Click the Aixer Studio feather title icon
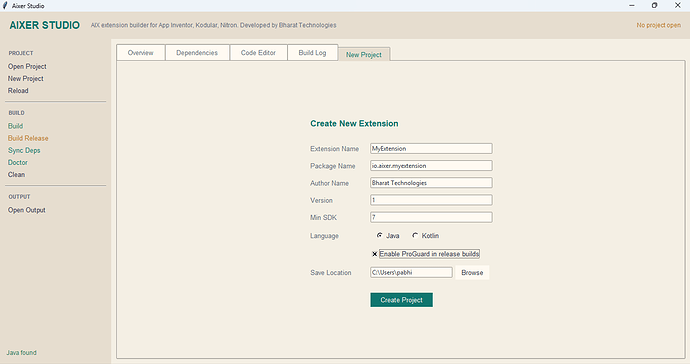This screenshot has width=690, height=364. tap(5, 6)
